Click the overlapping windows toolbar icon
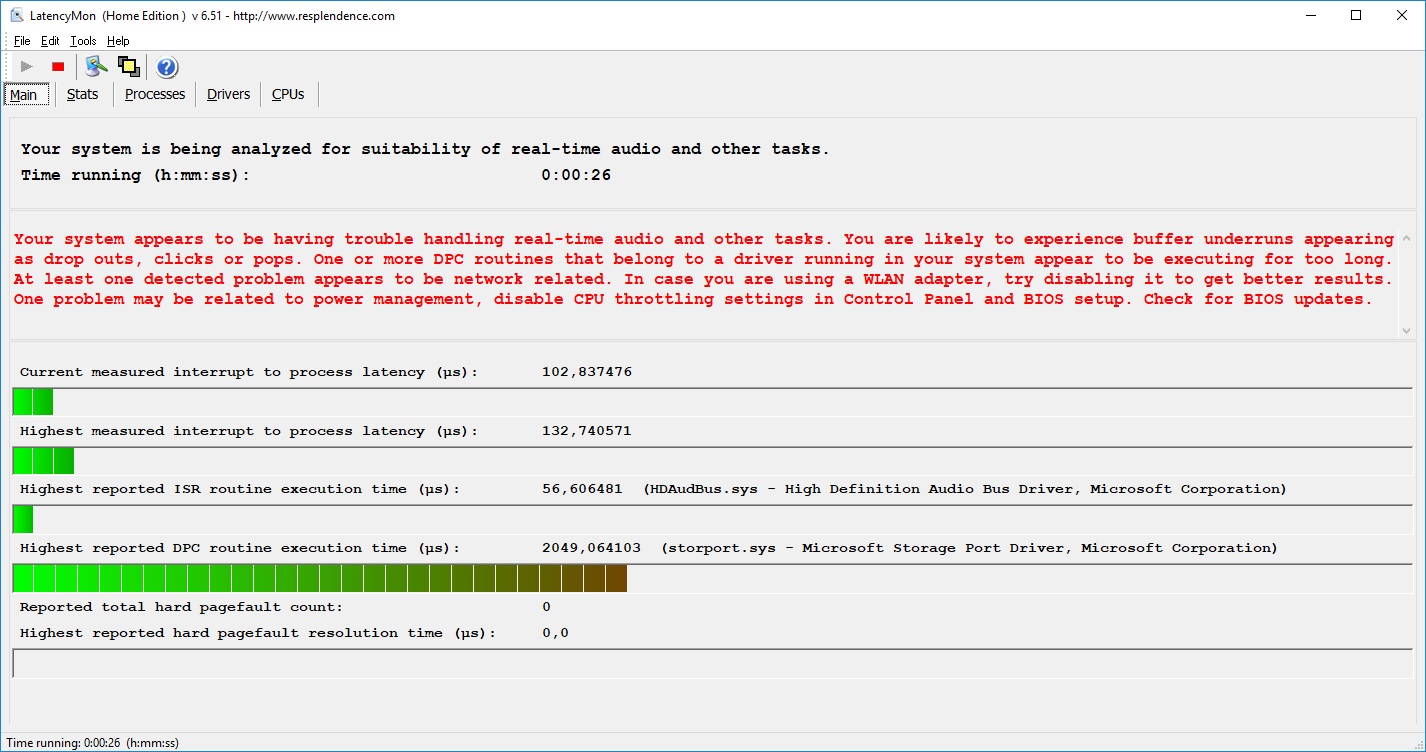 [128, 67]
